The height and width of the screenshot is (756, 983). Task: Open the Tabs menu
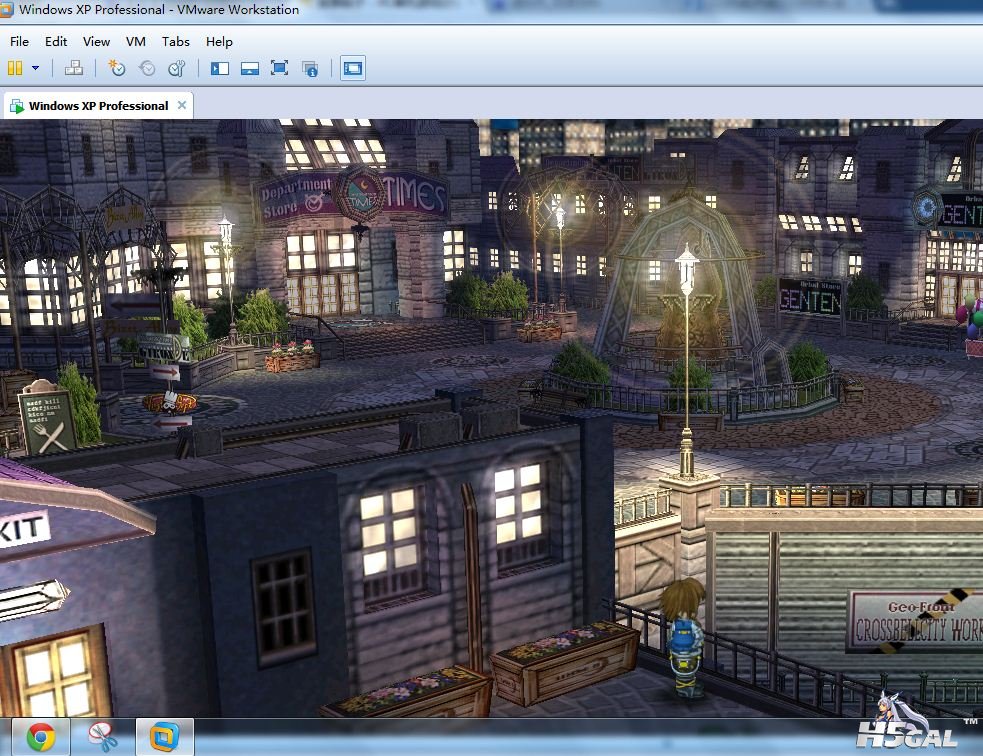pos(176,41)
